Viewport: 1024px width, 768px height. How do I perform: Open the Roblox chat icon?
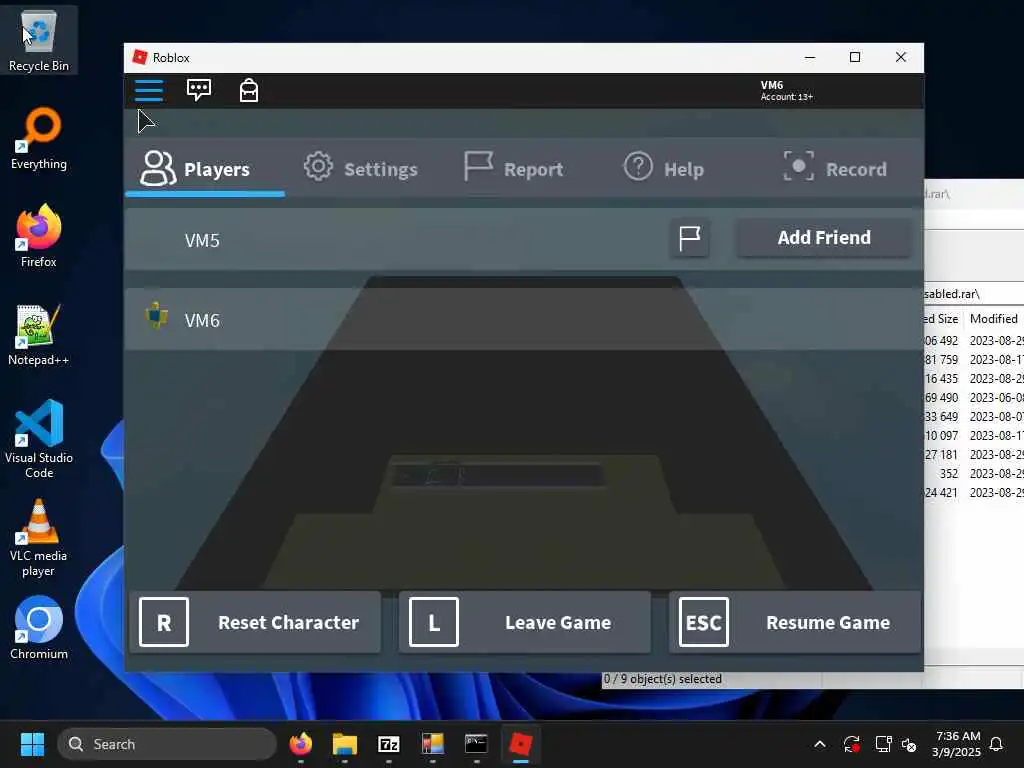(x=199, y=89)
